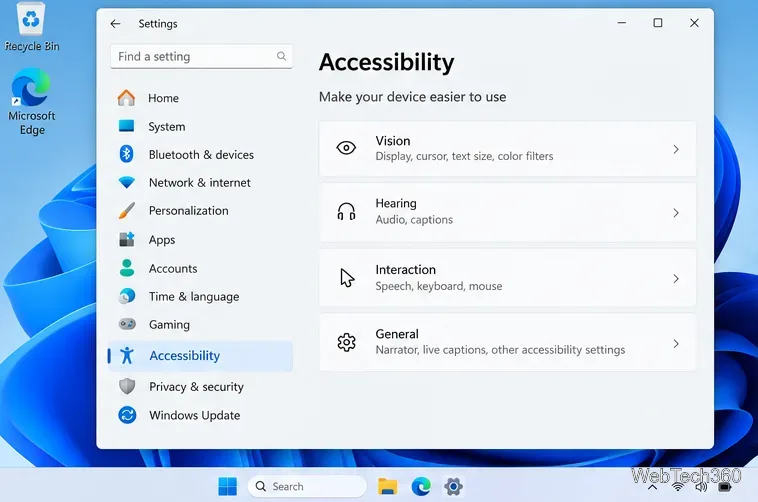Click the Settings gear in taskbar
Viewport: 758px width, 502px height.
coord(453,486)
